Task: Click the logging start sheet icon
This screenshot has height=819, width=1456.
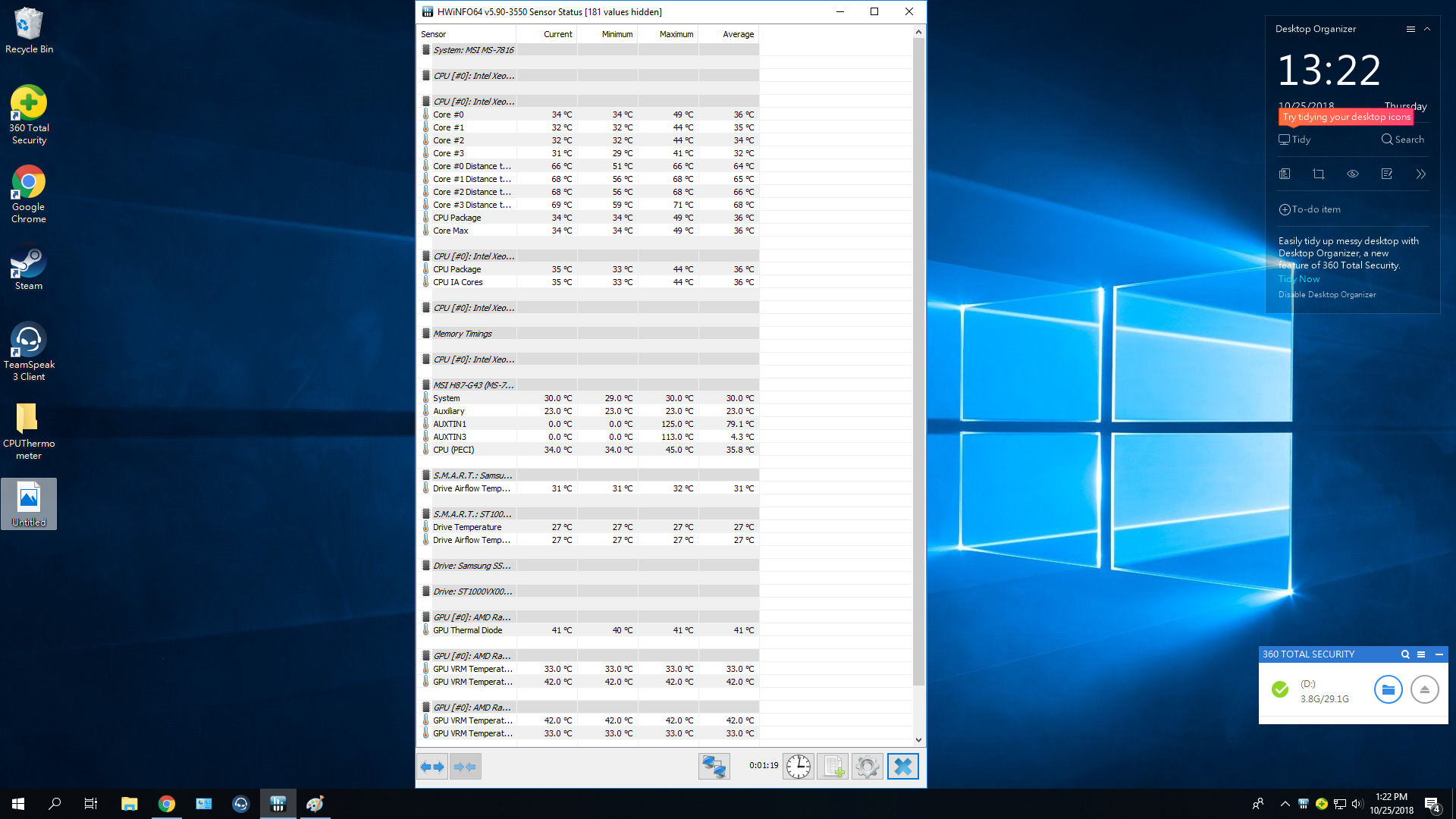Action: pos(833,767)
